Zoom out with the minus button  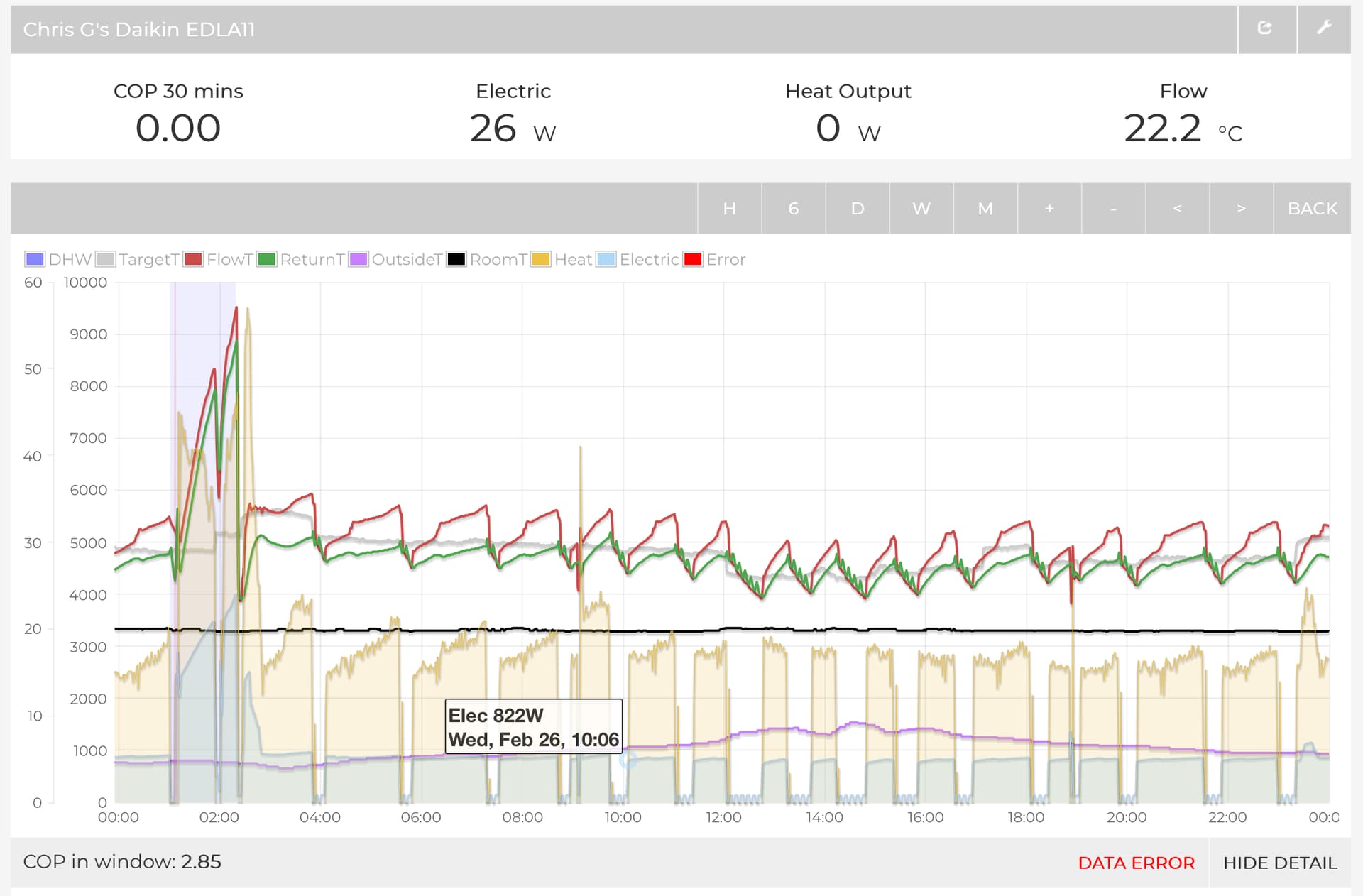(x=1113, y=208)
